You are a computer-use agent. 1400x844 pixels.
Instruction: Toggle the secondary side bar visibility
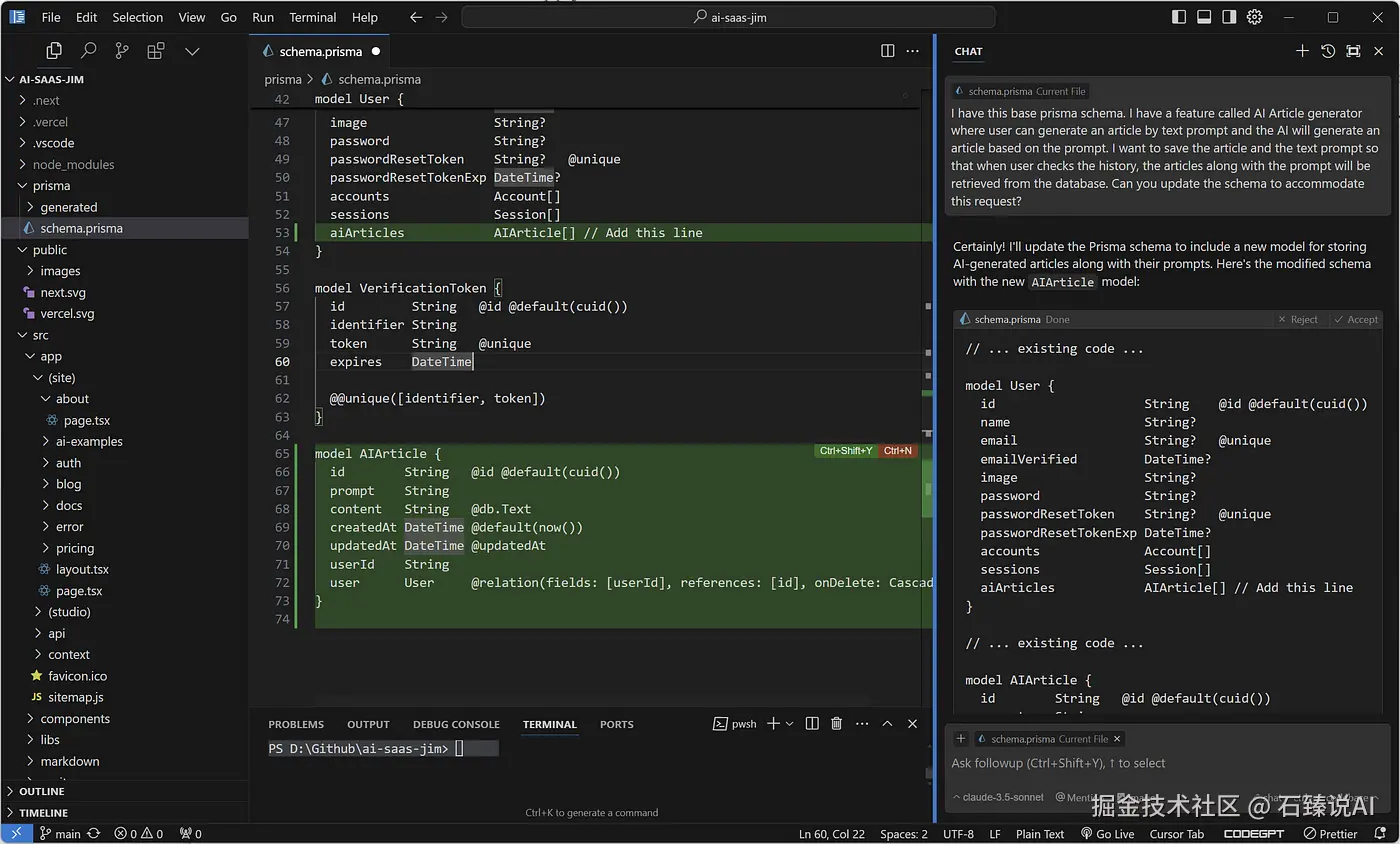(1229, 17)
